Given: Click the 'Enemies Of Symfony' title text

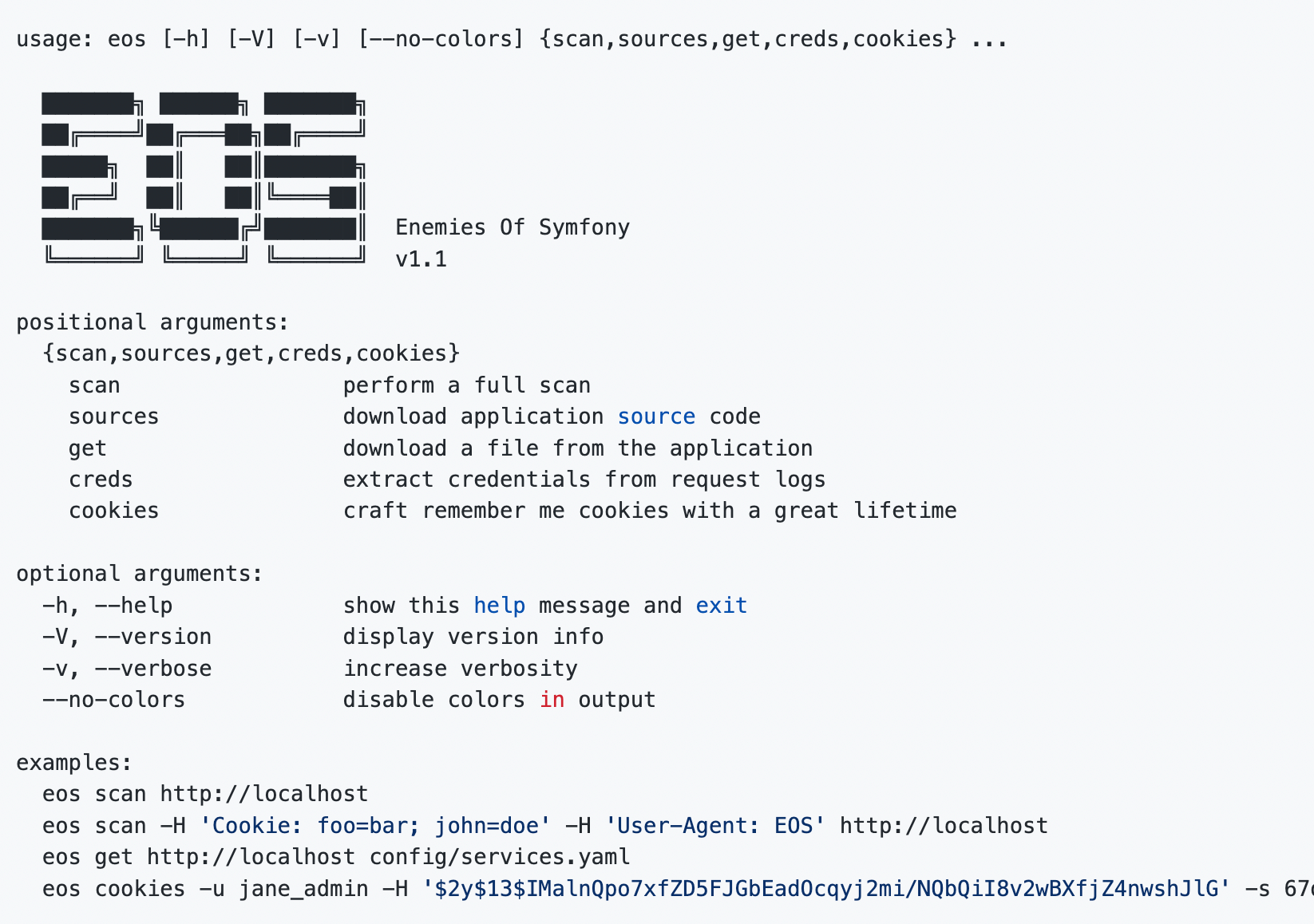Looking at the screenshot, I should (x=513, y=227).
